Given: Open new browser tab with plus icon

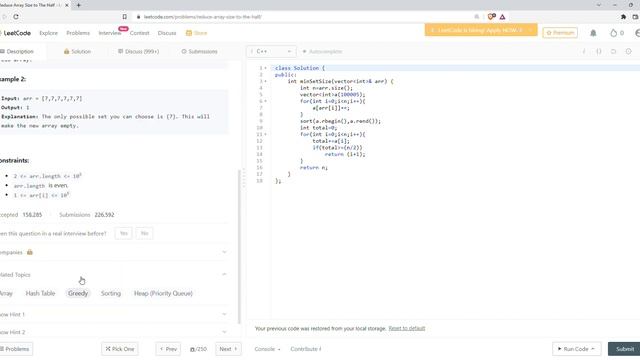Looking at the screenshot, I should [78, 5].
